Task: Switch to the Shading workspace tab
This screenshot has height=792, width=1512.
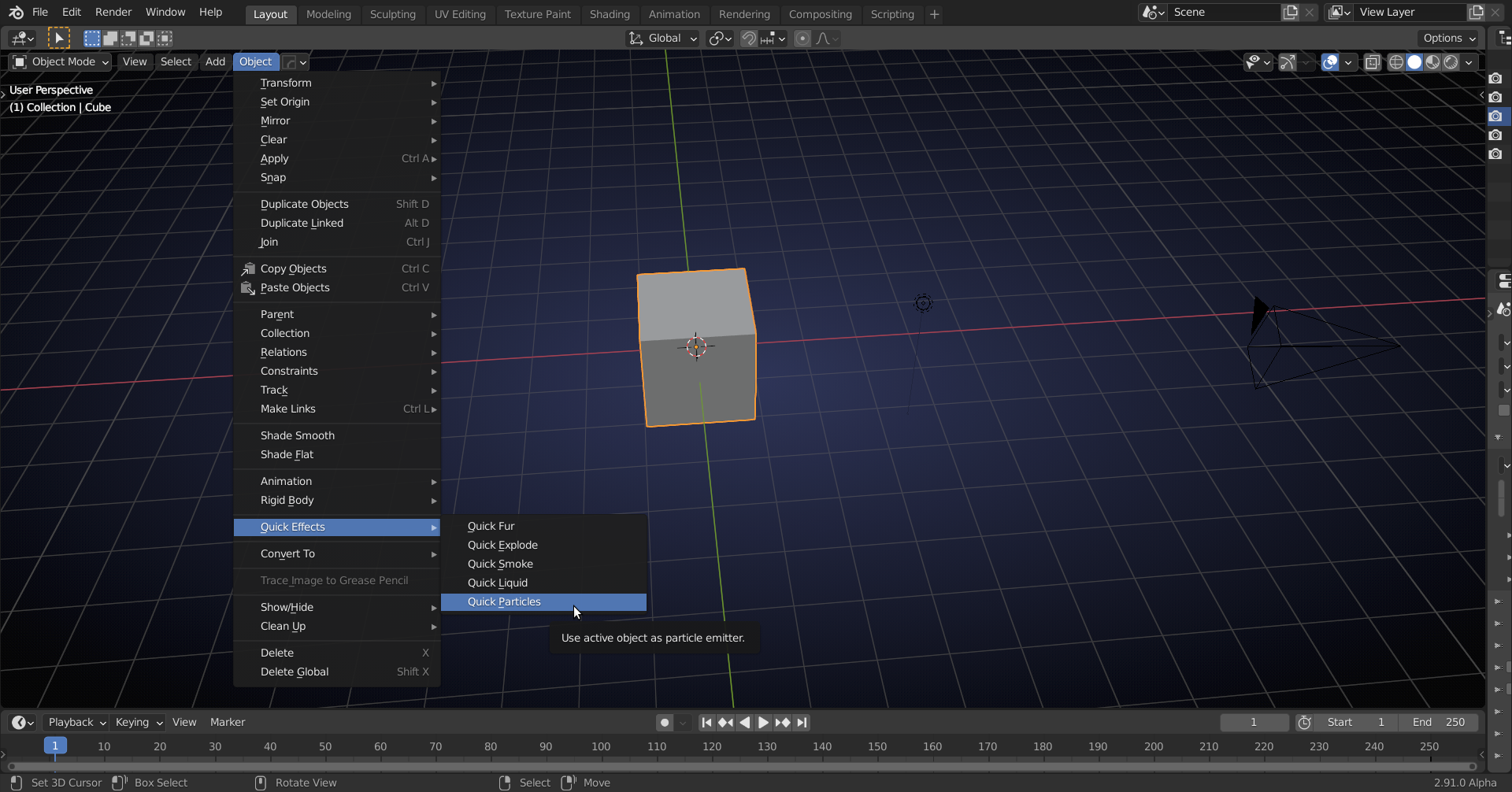Action: 610,14
